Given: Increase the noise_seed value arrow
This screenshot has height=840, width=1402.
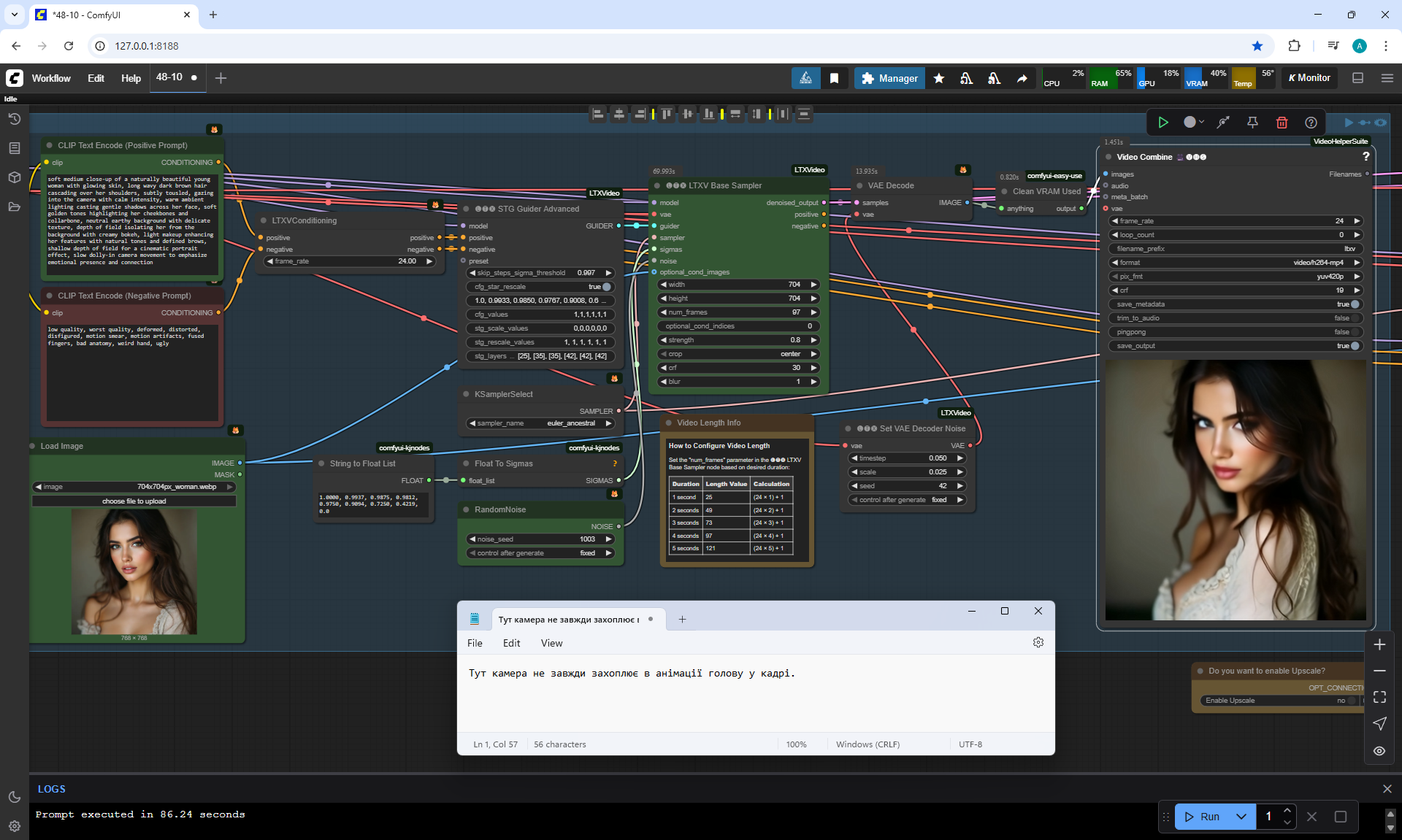Looking at the screenshot, I should (x=608, y=539).
